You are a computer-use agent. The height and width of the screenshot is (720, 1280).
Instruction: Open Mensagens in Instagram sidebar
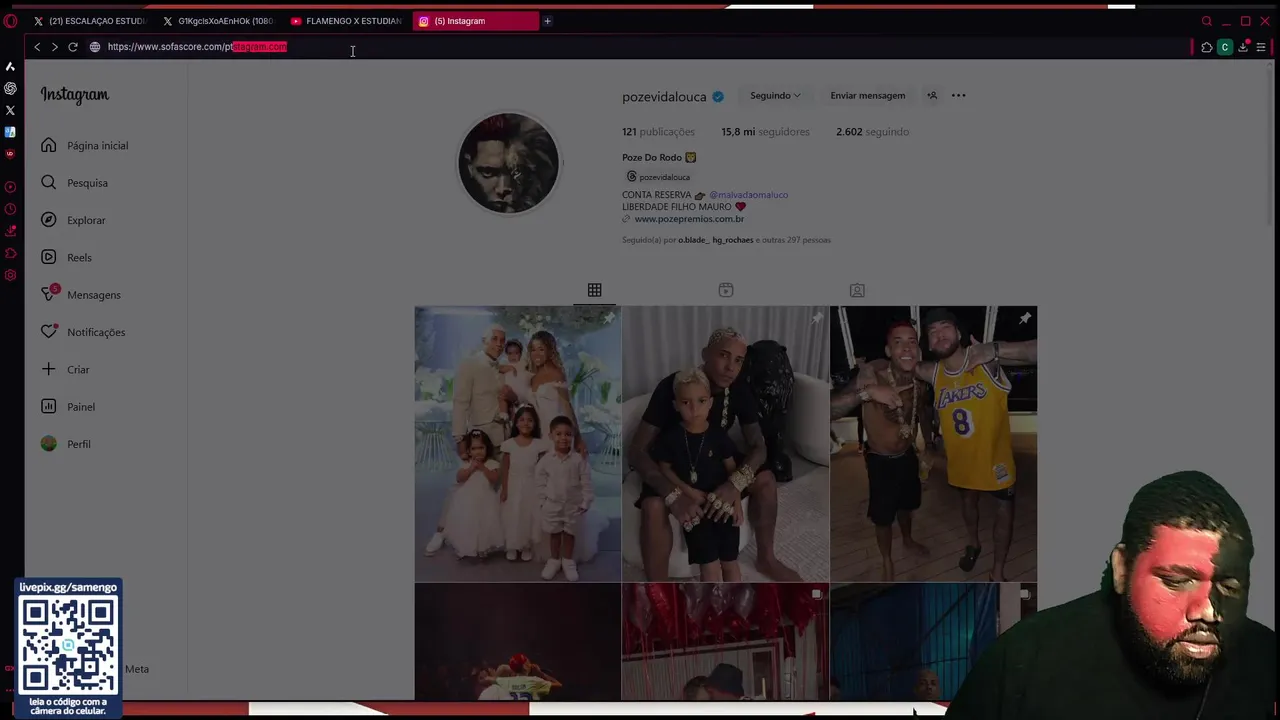[81, 295]
